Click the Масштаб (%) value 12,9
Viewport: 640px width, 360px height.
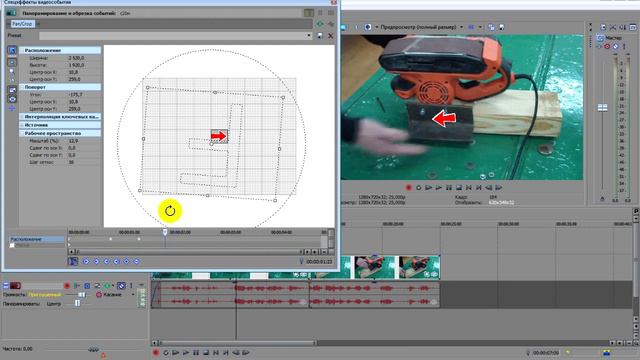point(73,141)
